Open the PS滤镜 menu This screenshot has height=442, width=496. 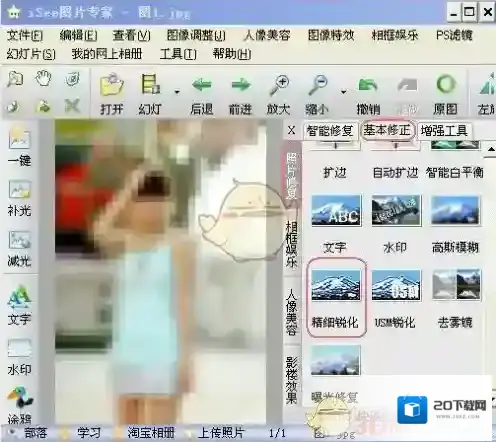pos(454,36)
